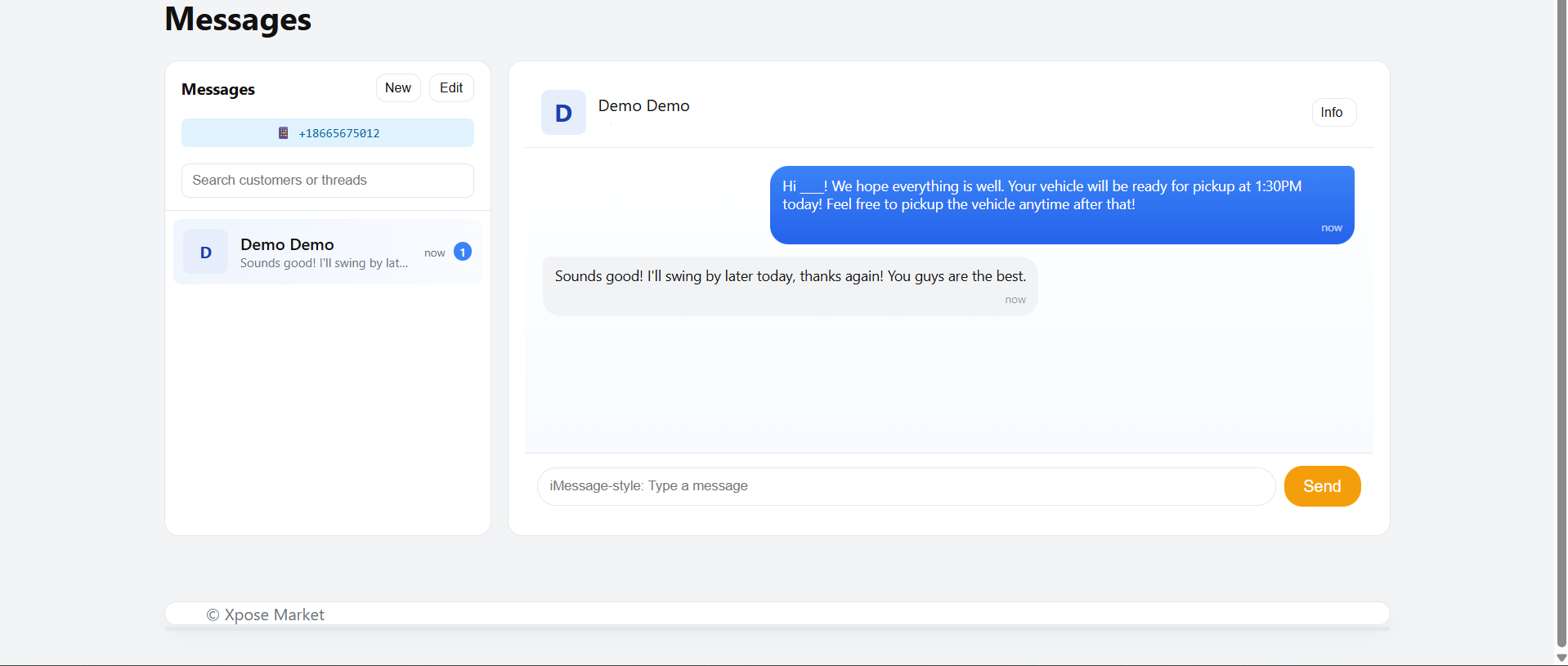1568x666 pixels.
Task: Click the blue outgoing vehicle pickup message
Action: pyautogui.click(x=1062, y=205)
